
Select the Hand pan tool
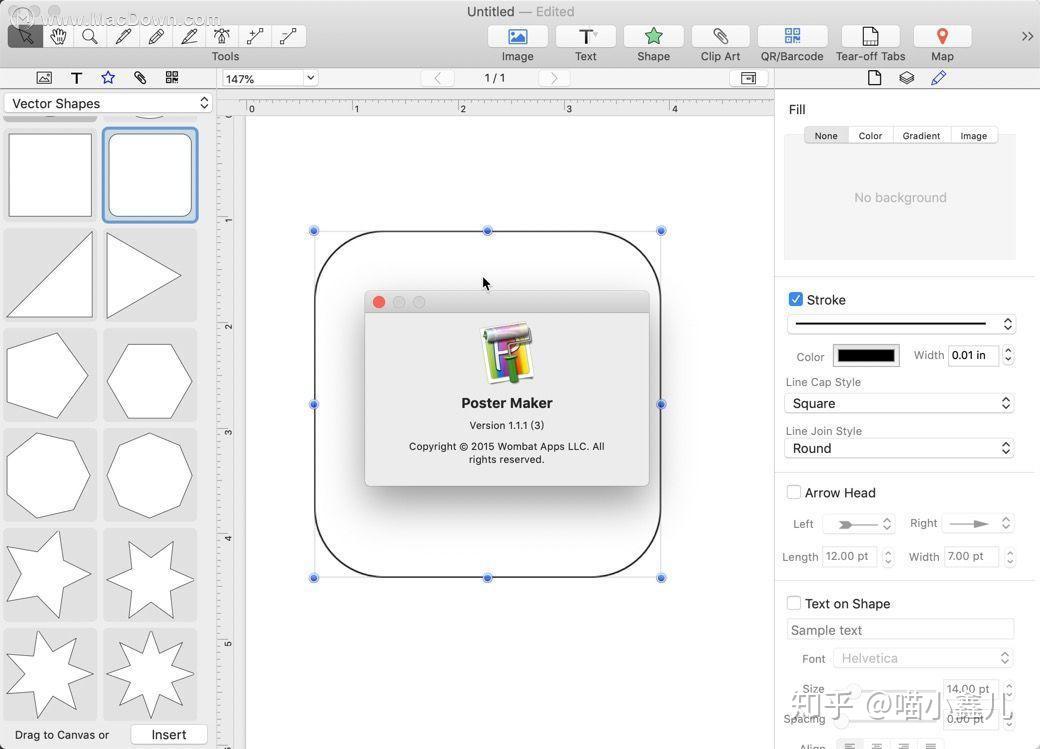point(58,37)
